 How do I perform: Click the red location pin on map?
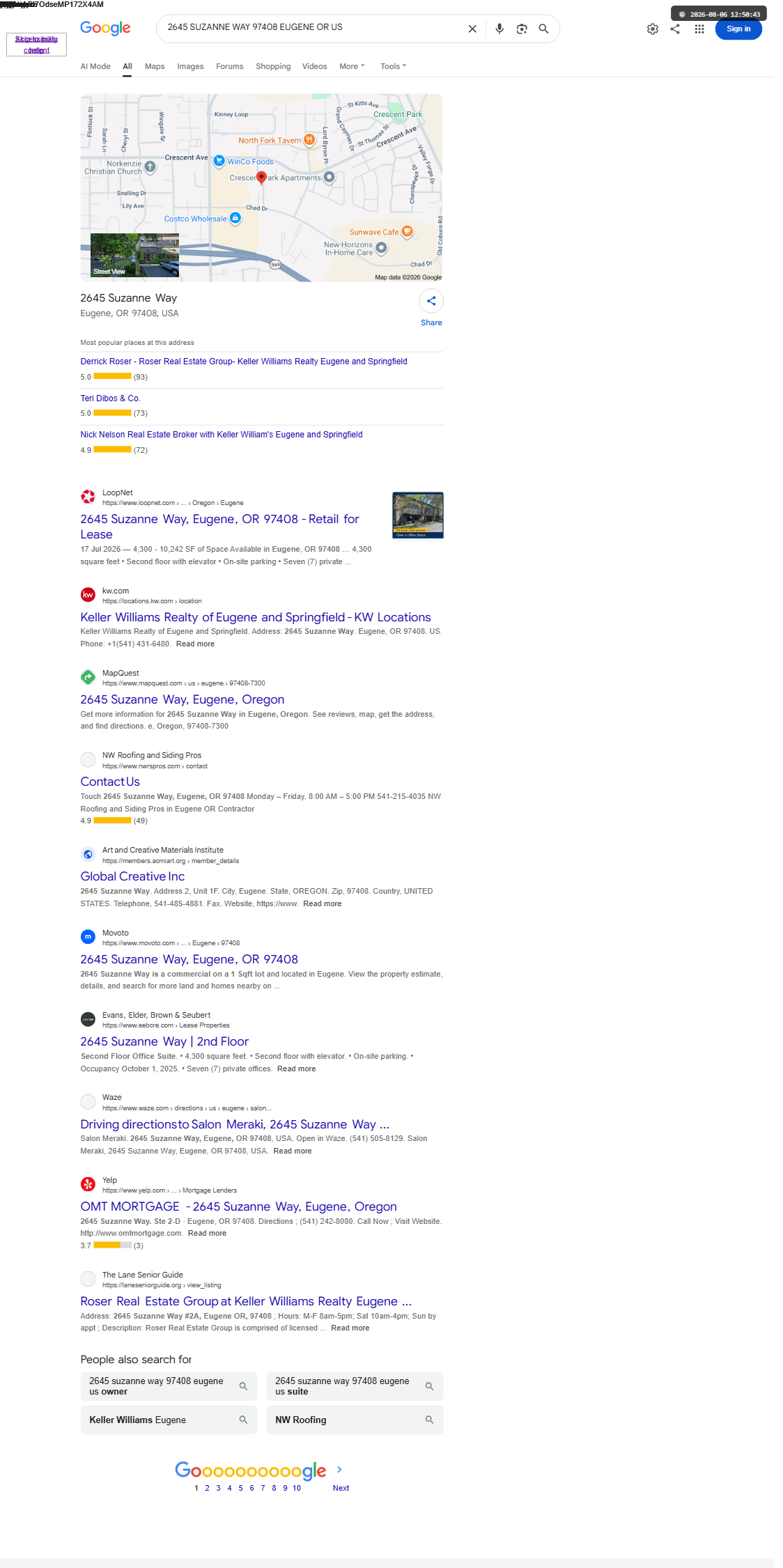[x=261, y=178]
